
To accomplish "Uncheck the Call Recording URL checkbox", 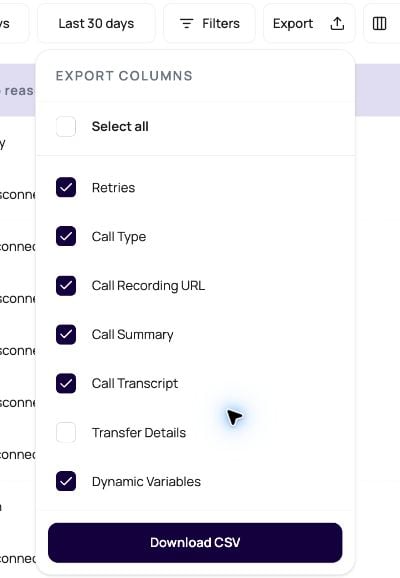I will (66, 286).
